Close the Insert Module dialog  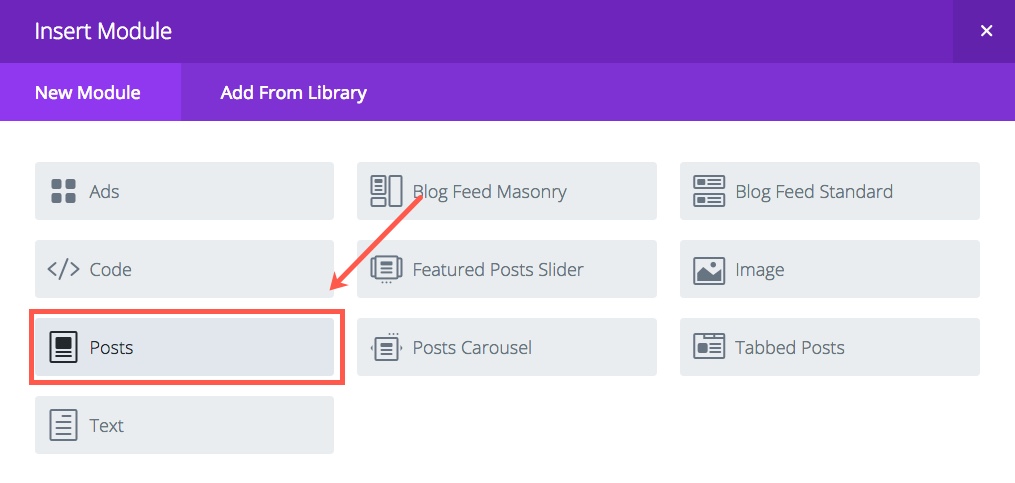coord(986,31)
